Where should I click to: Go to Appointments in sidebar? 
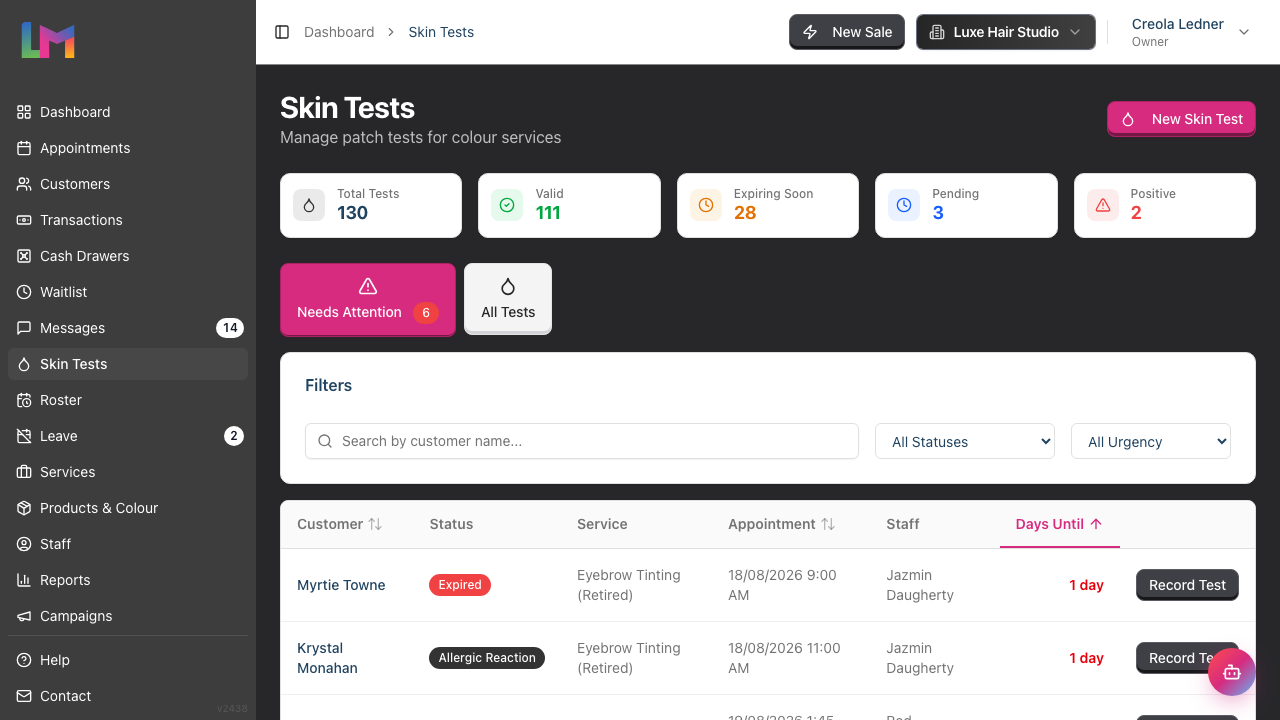click(128, 148)
